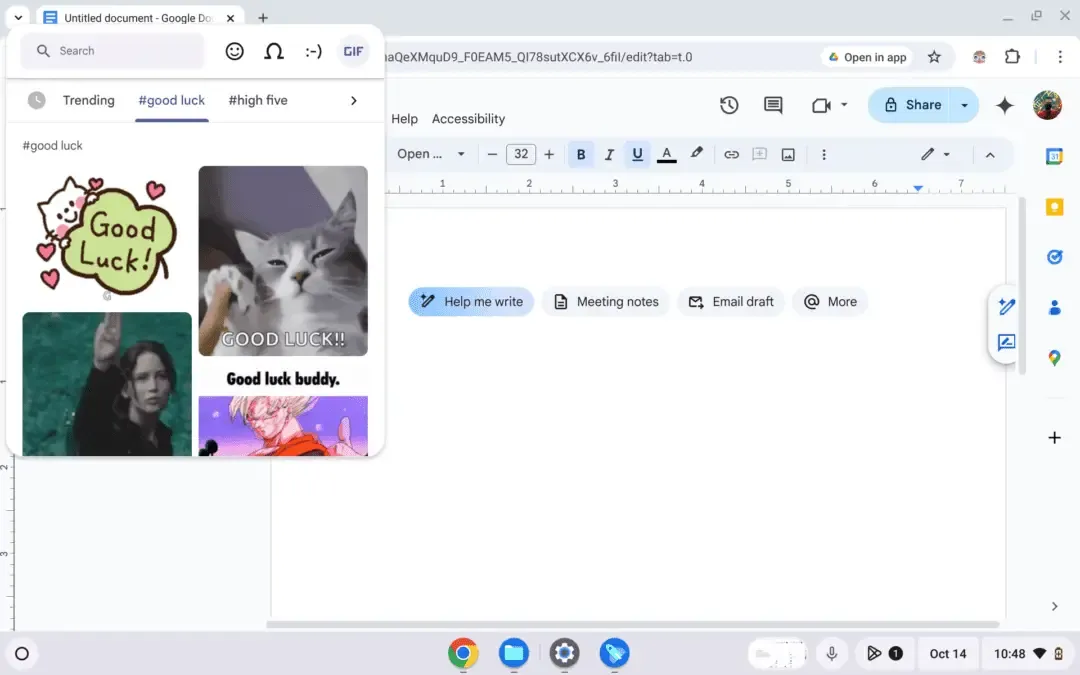Click the GIF search field
Viewport: 1080px width, 675px height.
pyautogui.click(x=112, y=51)
